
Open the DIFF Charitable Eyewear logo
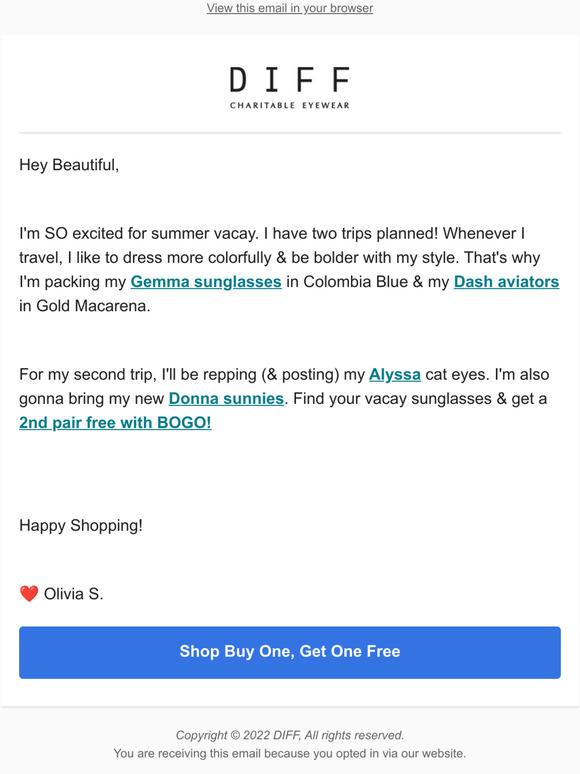point(290,87)
